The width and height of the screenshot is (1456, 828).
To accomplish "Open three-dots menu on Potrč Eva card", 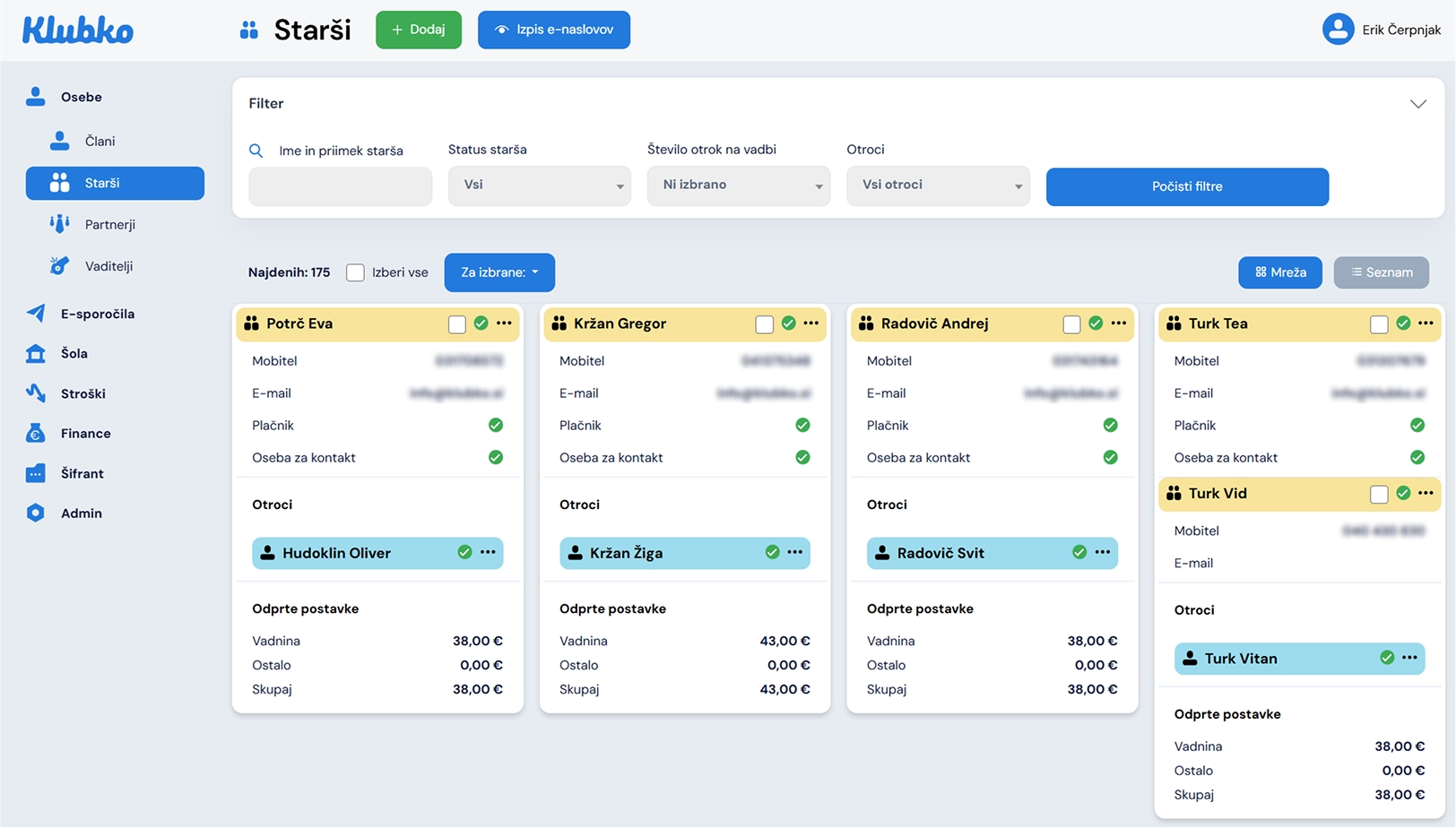I will 504,323.
